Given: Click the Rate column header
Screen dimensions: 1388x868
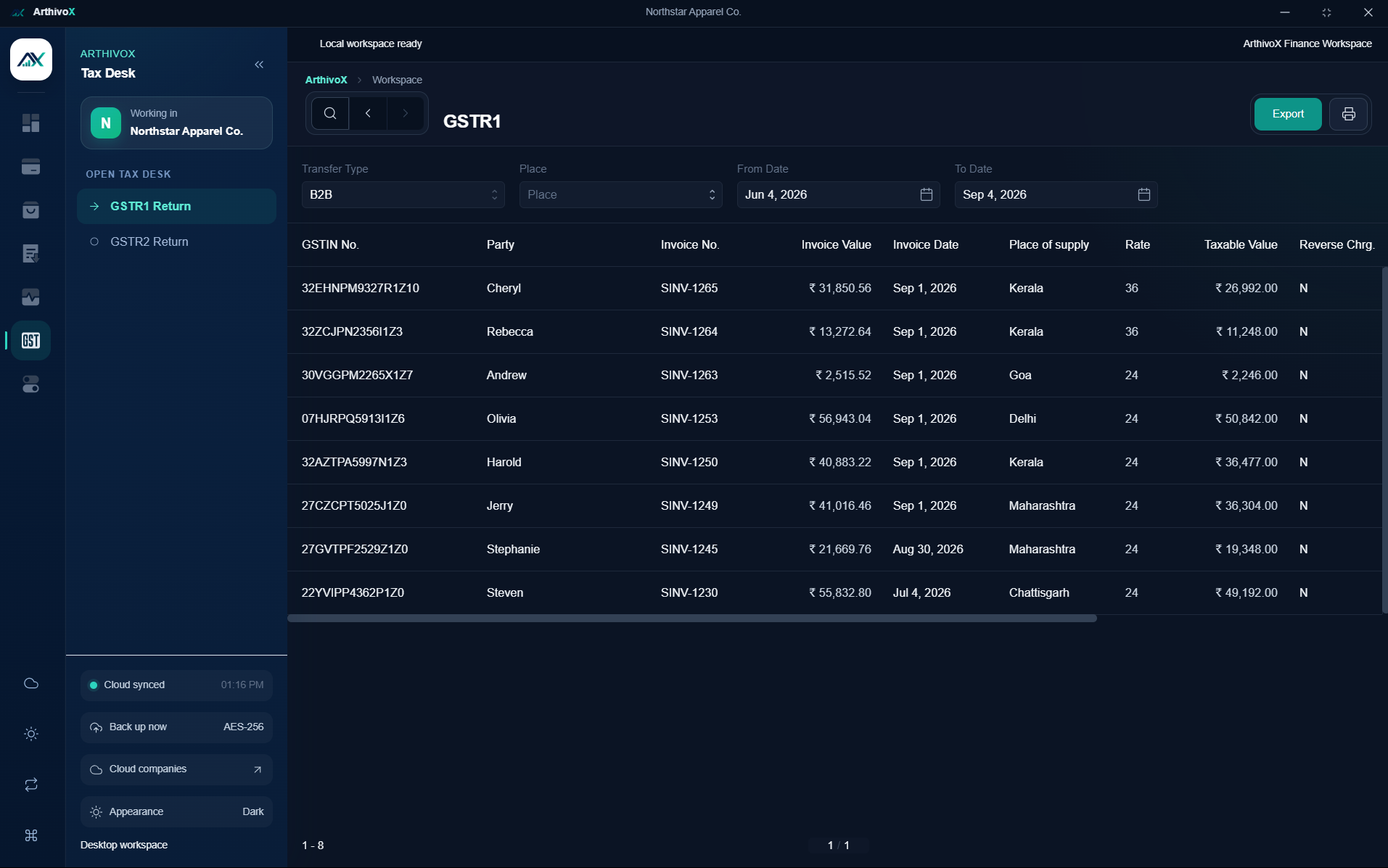Looking at the screenshot, I should click(x=1137, y=245).
